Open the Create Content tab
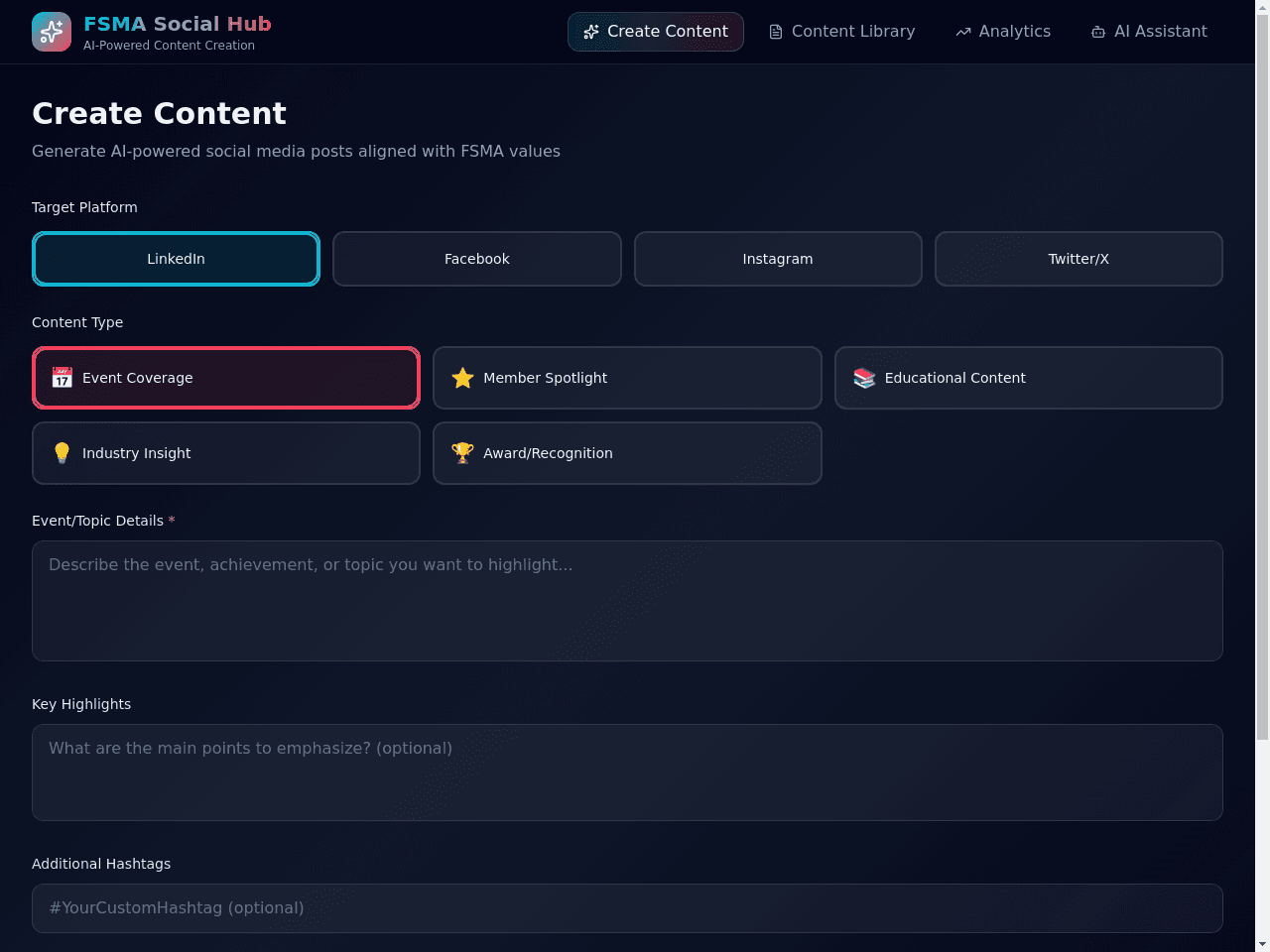1270x952 pixels. [656, 32]
